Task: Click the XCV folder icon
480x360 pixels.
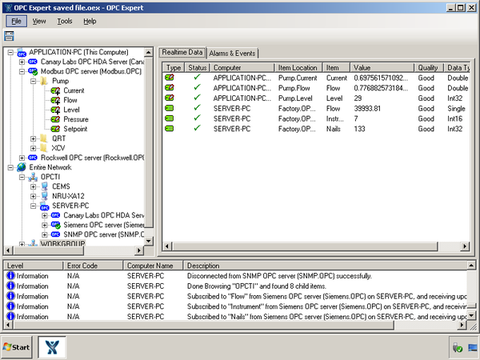Action: coord(44,148)
